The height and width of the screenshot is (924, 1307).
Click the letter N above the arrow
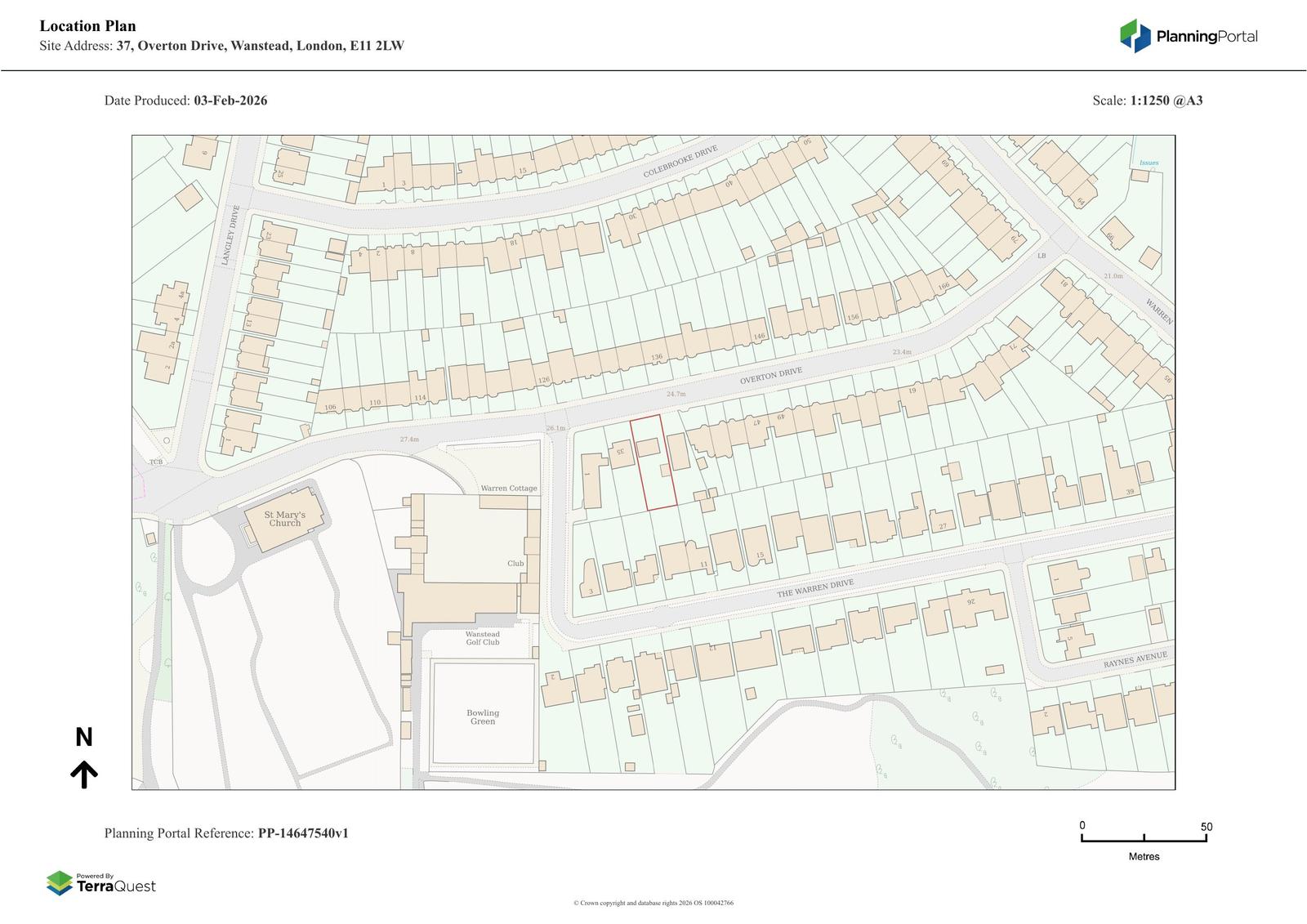pos(84,738)
